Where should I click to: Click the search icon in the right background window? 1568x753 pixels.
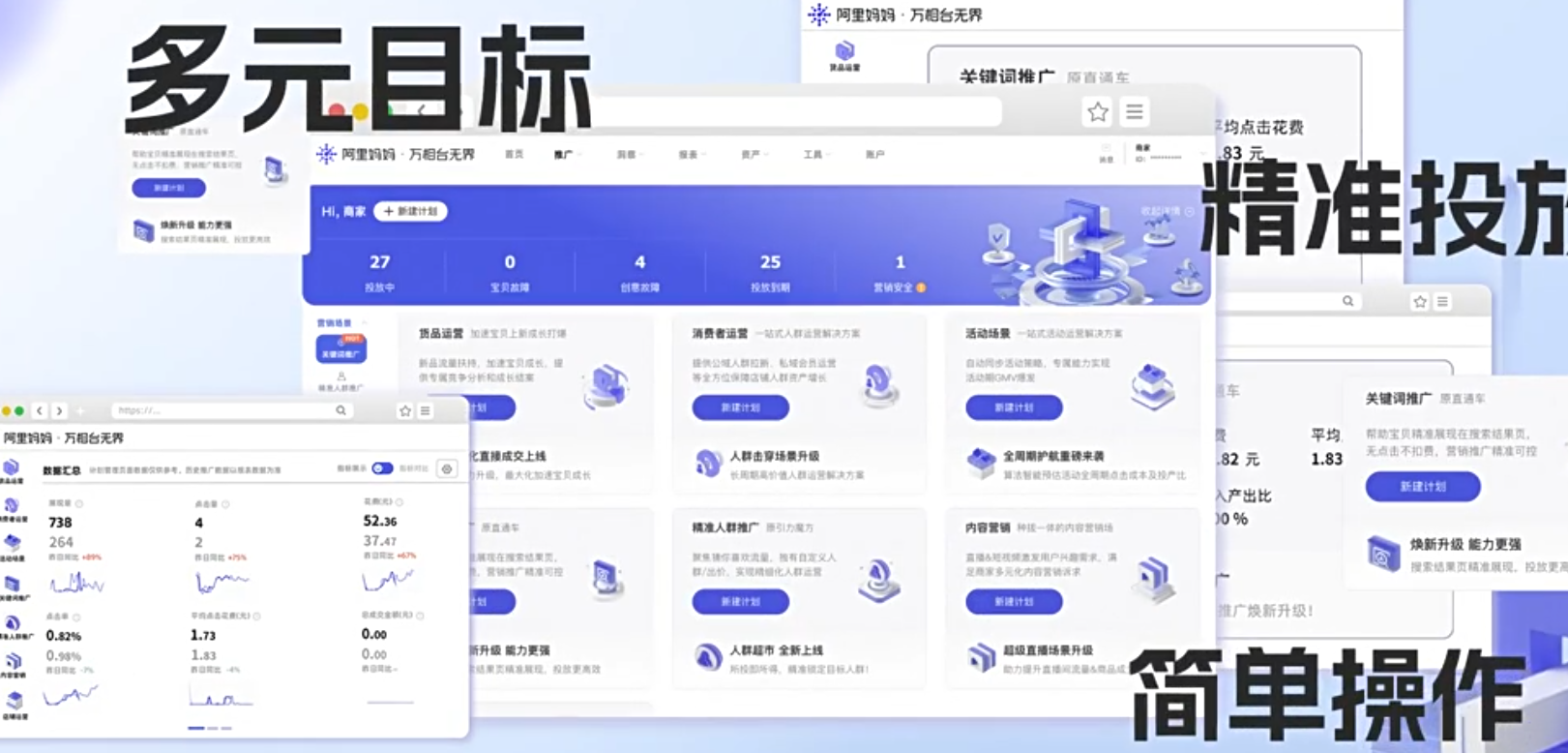coord(1347,301)
